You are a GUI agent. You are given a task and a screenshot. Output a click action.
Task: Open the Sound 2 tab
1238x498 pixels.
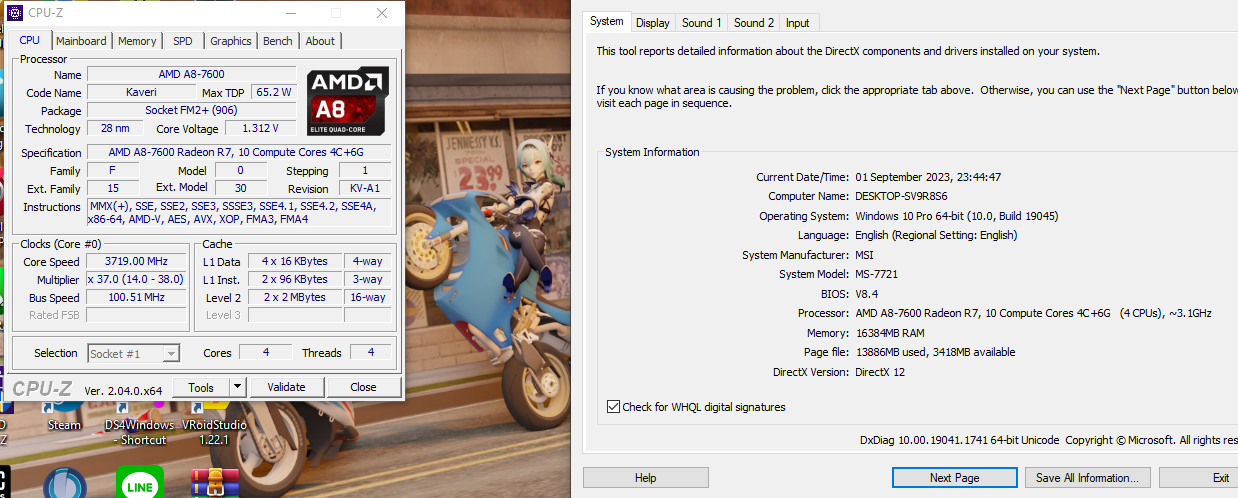tap(754, 23)
